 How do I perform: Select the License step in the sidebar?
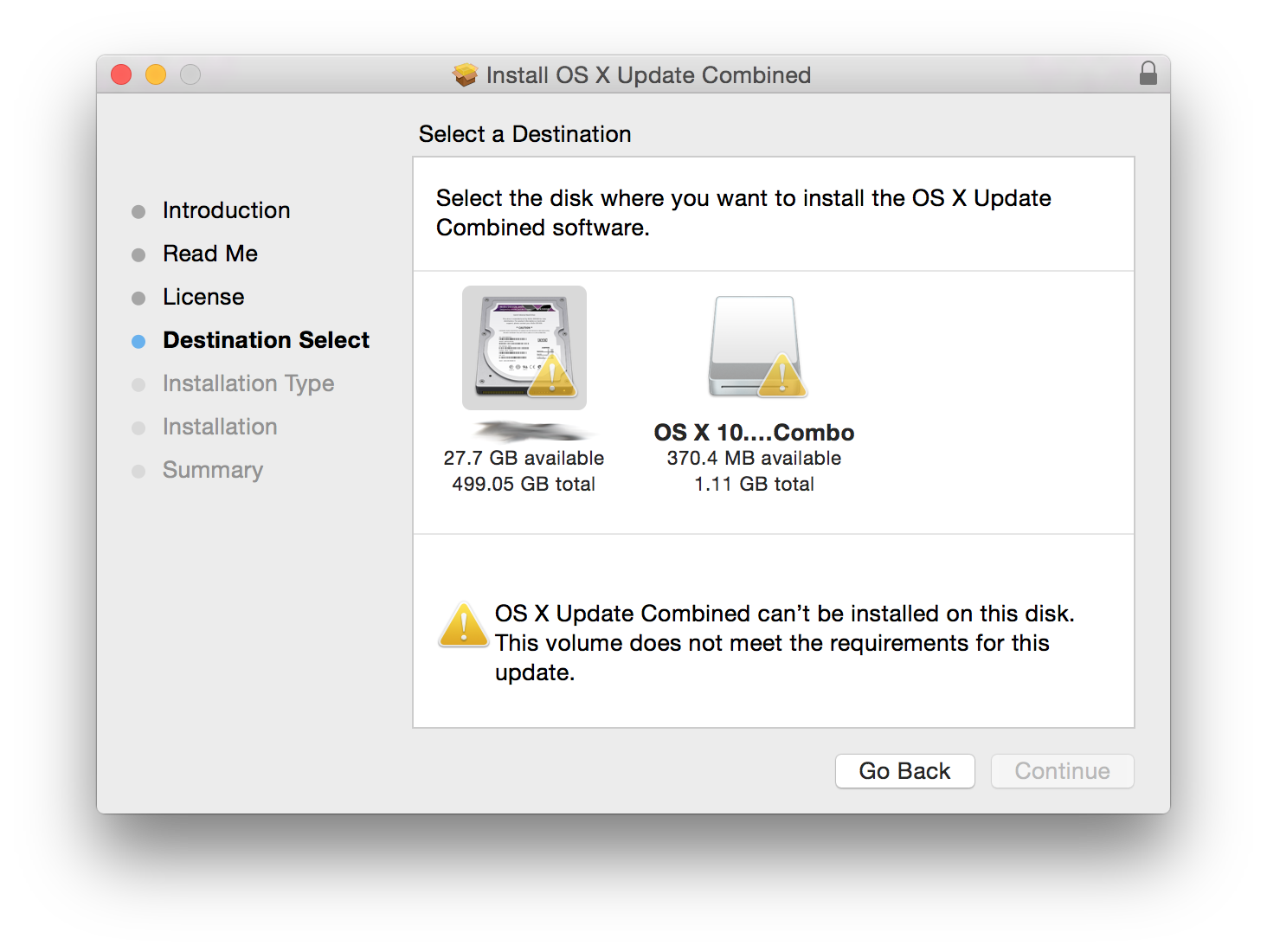pos(203,297)
